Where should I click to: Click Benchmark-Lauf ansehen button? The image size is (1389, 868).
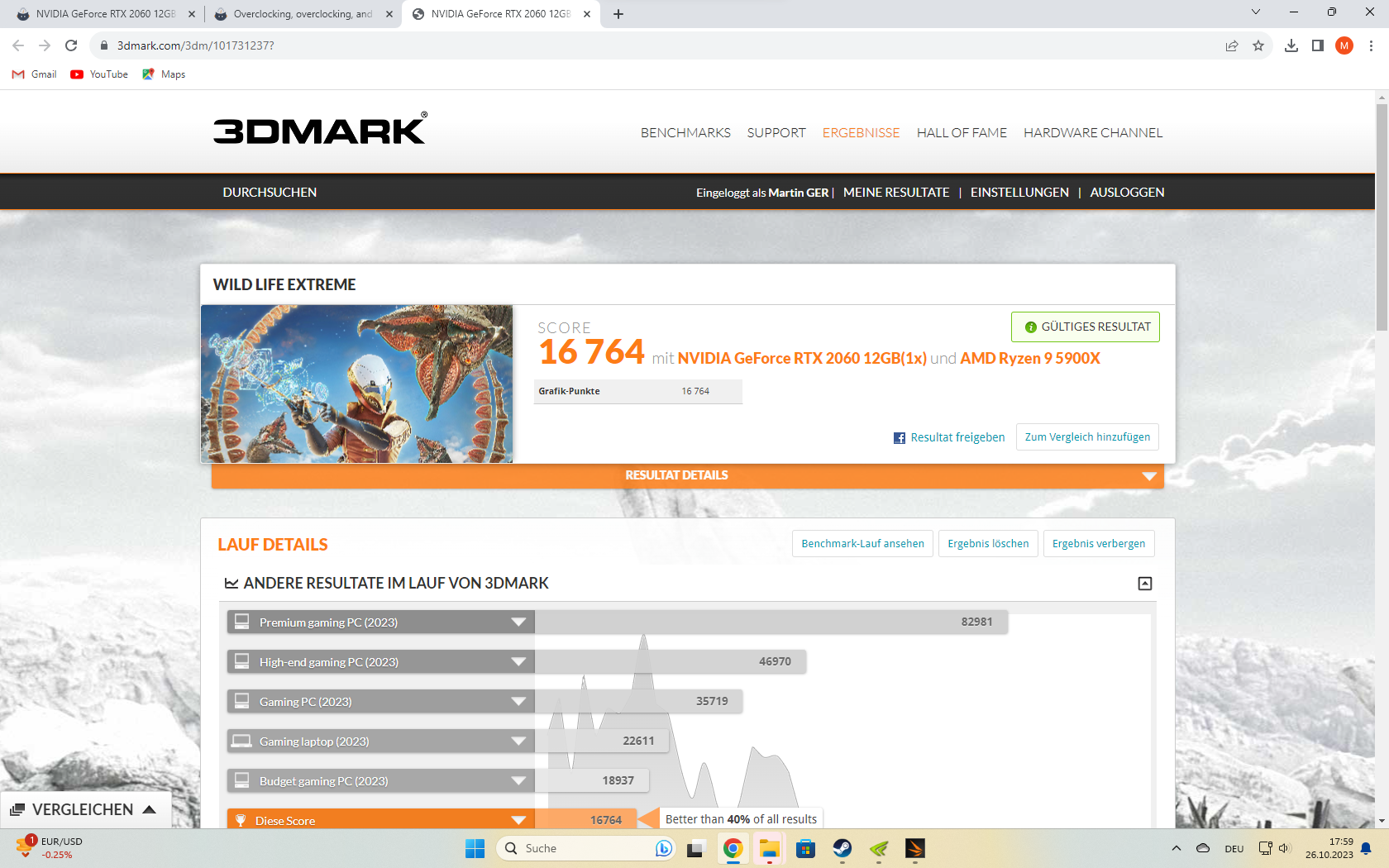pos(862,544)
